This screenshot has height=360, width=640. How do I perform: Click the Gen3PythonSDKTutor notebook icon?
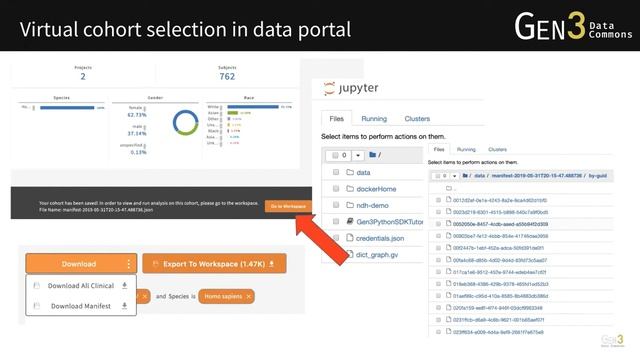350,221
